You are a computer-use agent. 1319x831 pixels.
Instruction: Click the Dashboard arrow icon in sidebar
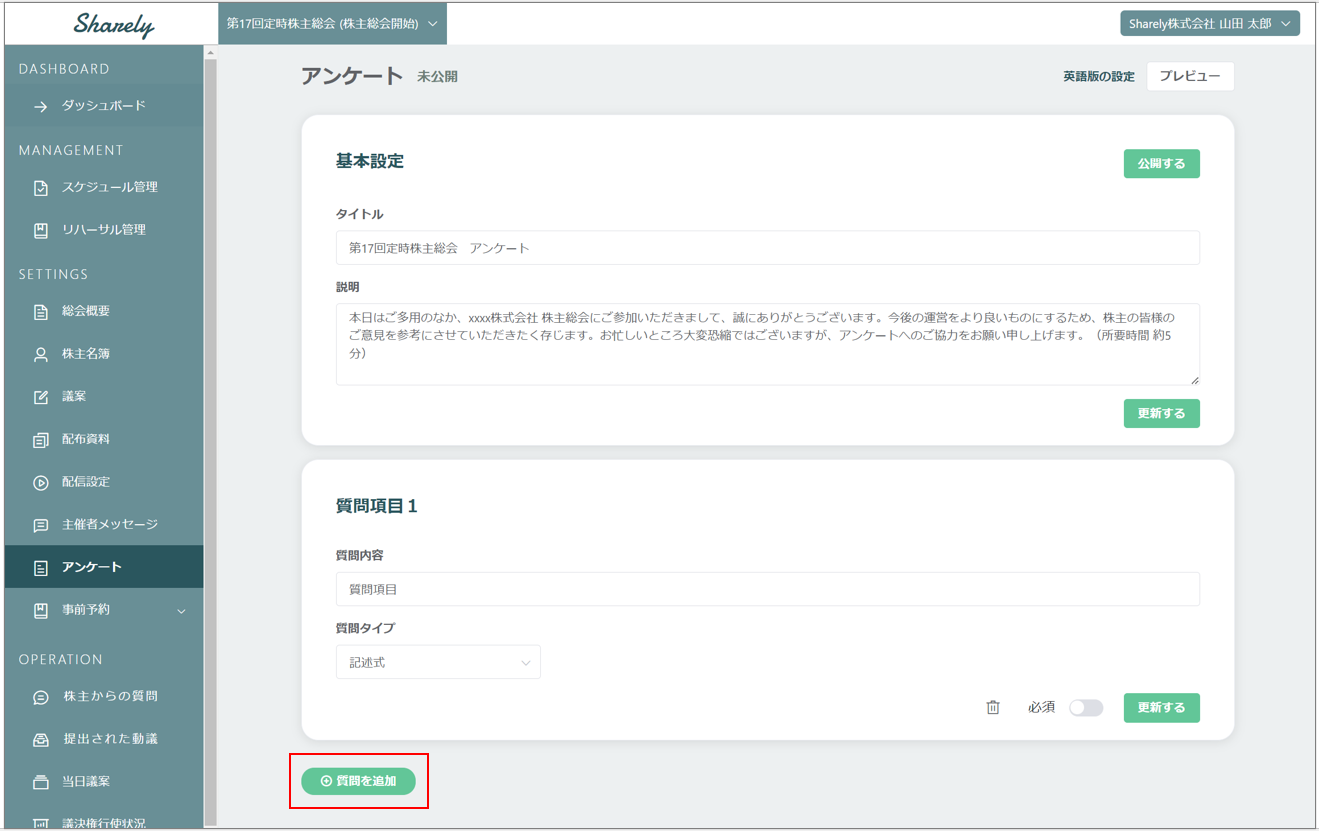[x=41, y=106]
